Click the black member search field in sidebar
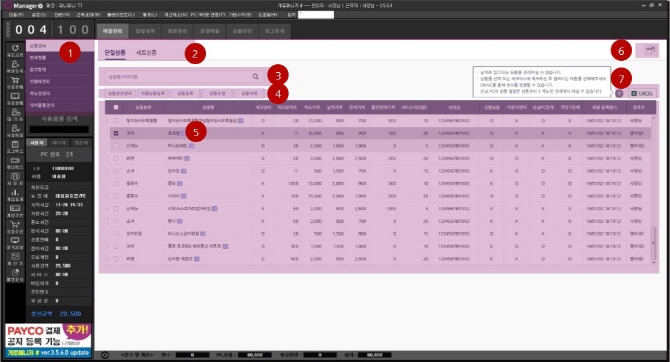Screen dimensions: 670x362 click(x=59, y=129)
